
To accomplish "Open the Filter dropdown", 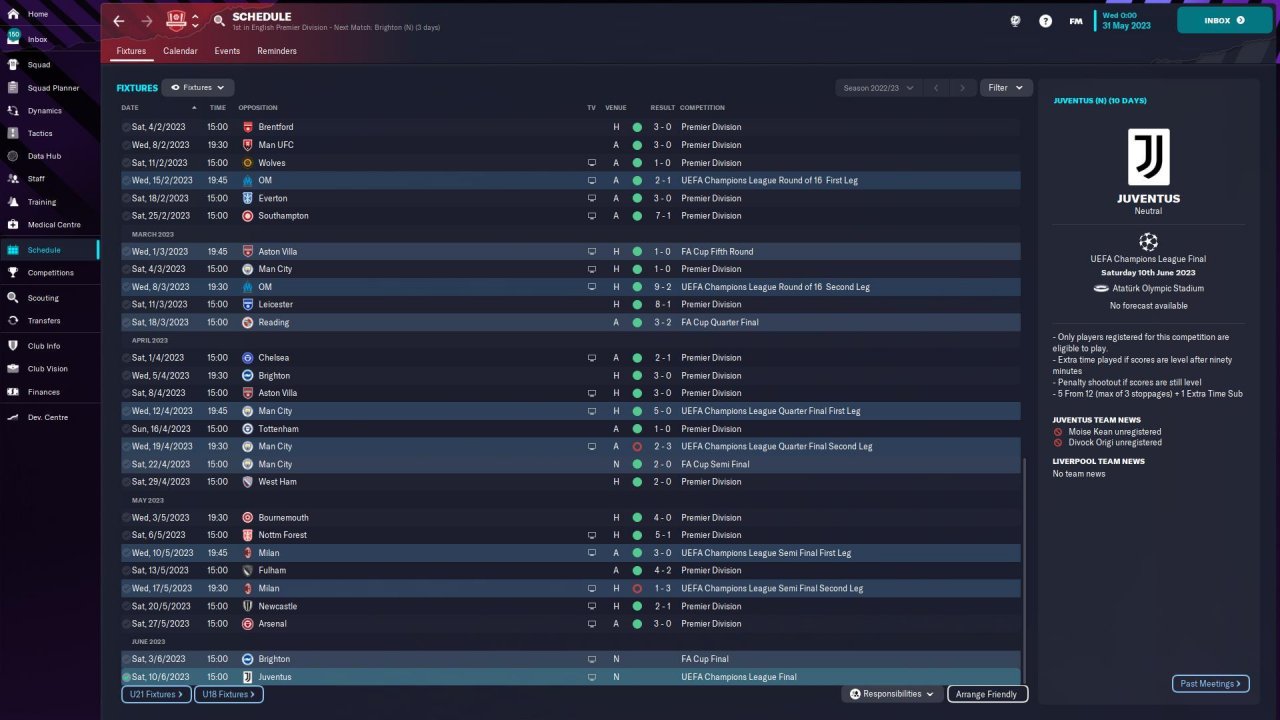I will (1006, 88).
